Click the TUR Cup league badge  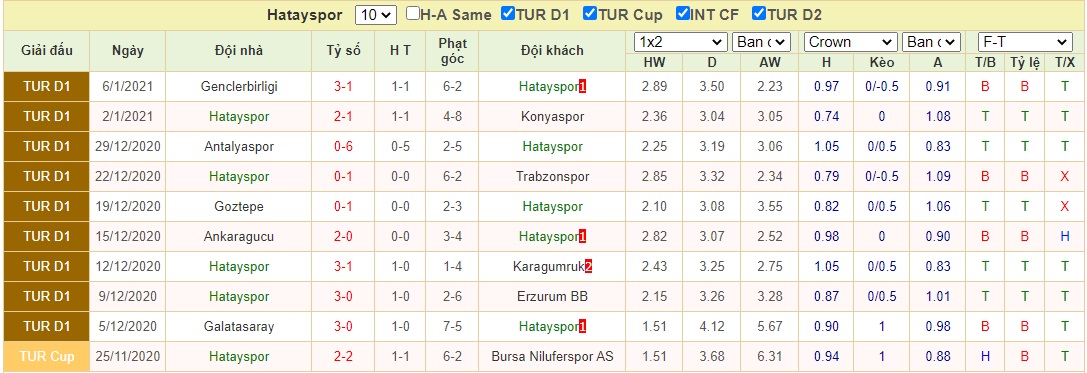(46, 356)
